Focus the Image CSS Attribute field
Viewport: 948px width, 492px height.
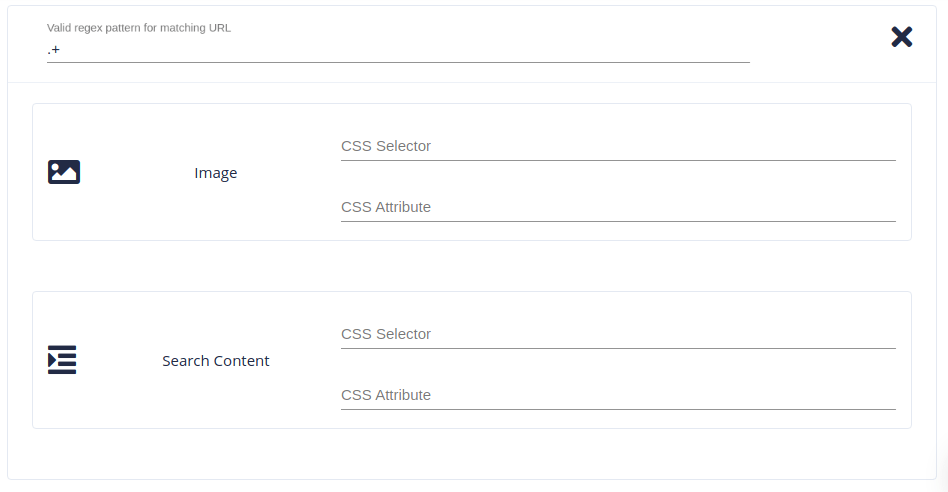point(617,207)
